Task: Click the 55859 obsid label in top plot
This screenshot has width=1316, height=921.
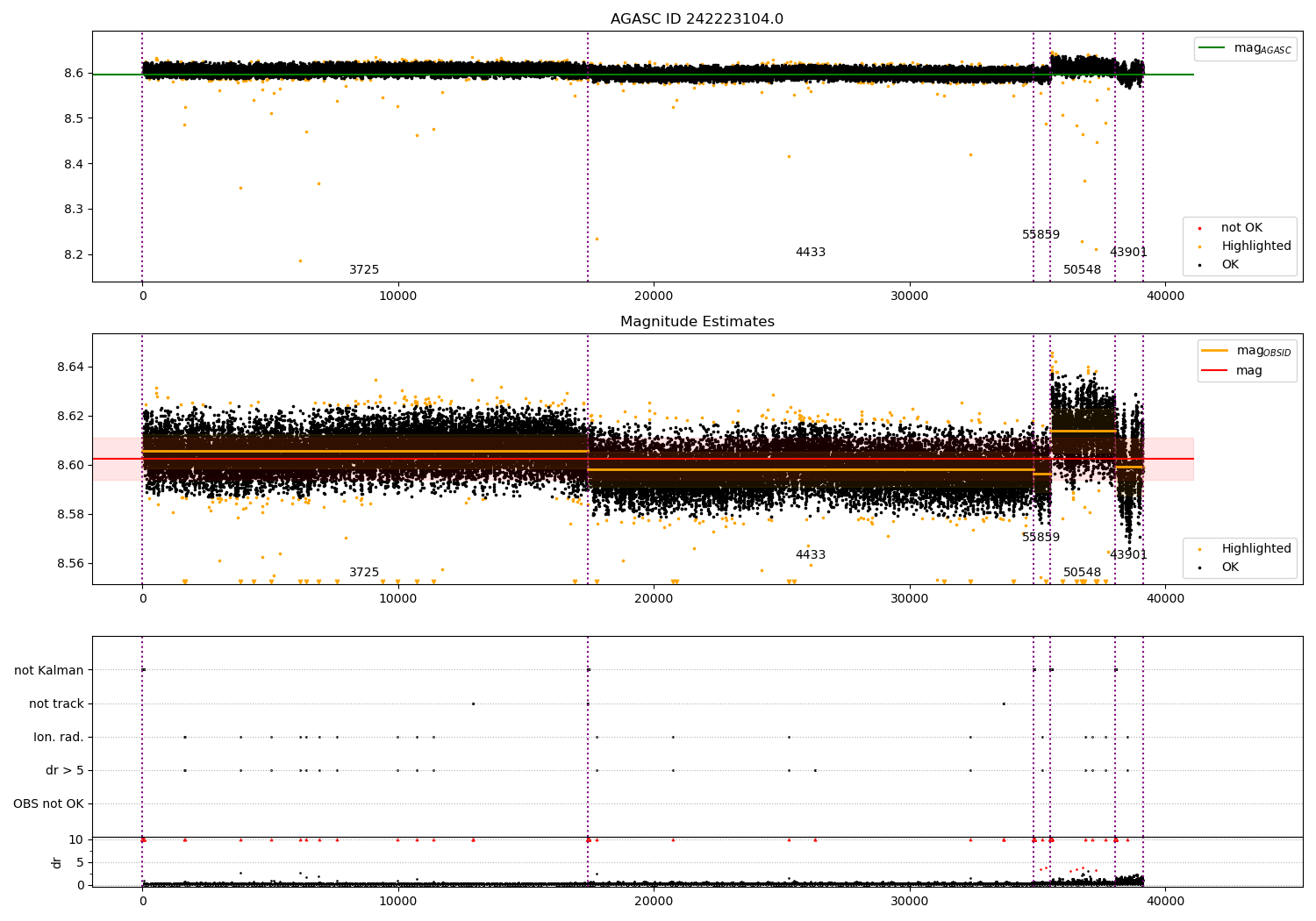Action: tap(1041, 235)
